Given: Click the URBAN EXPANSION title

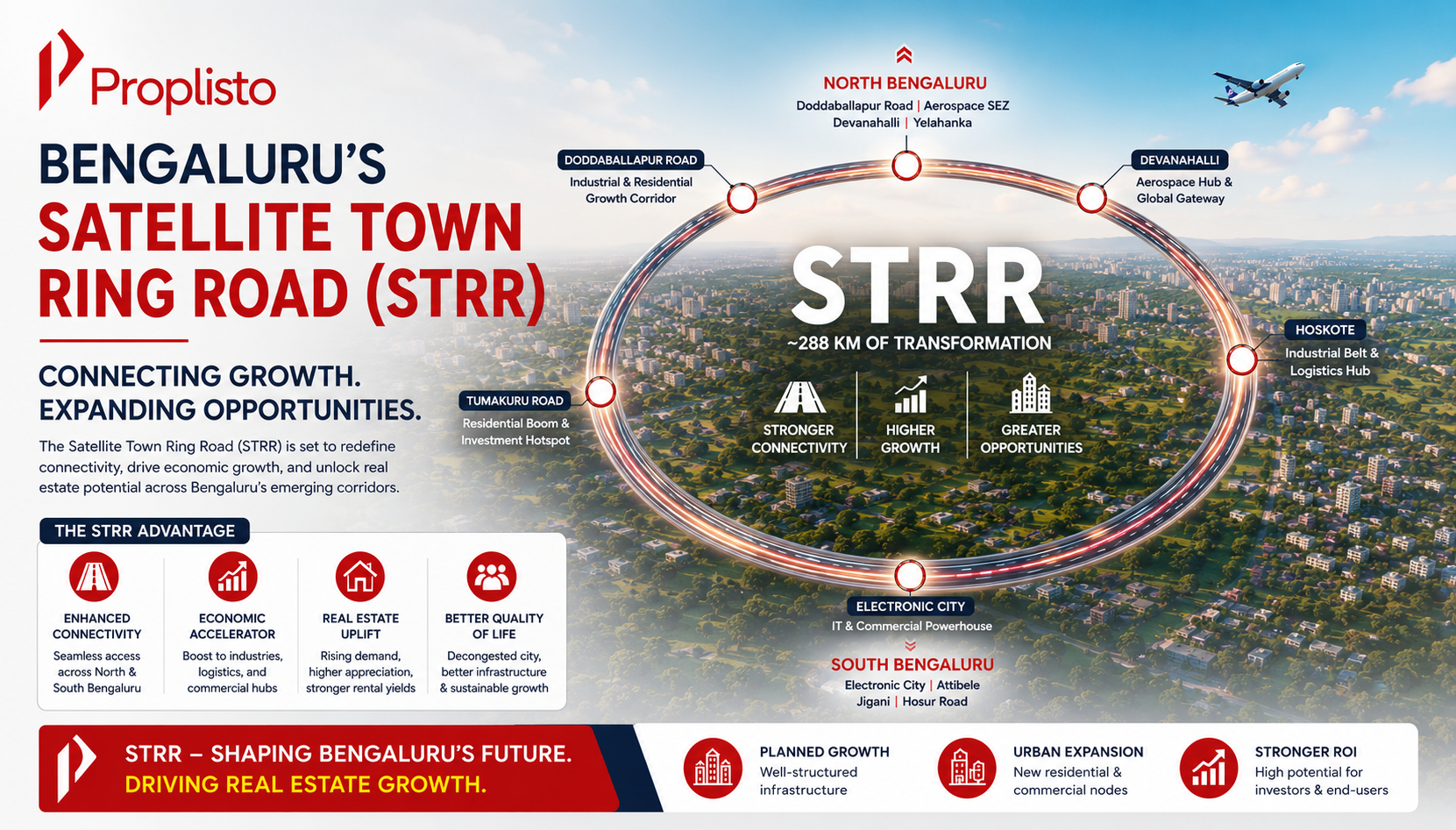Looking at the screenshot, I should [x=1078, y=752].
